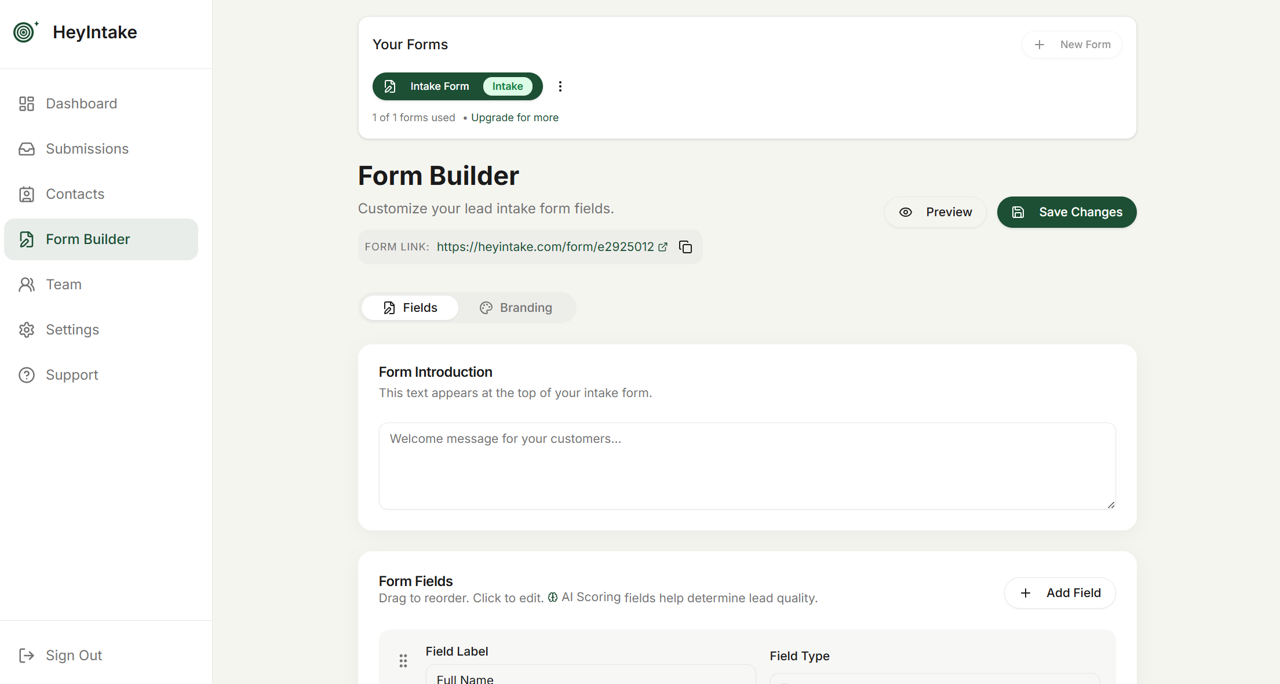The height and width of the screenshot is (684, 1280).
Task: Click inside the welcome message text area
Action: pyautogui.click(x=746, y=465)
